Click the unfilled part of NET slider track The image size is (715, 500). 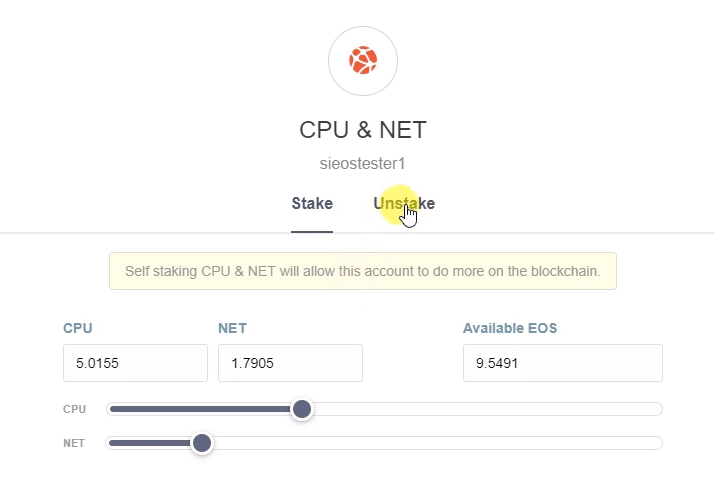click(430, 443)
